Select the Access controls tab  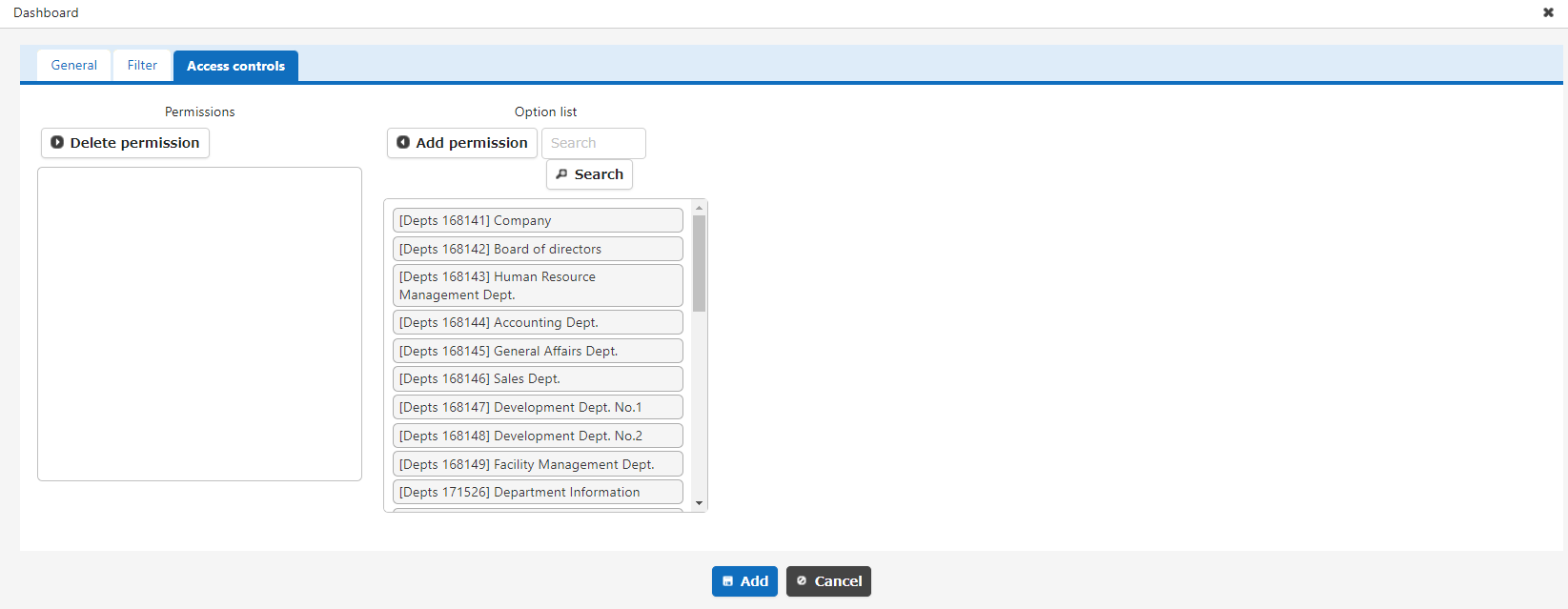point(235,66)
